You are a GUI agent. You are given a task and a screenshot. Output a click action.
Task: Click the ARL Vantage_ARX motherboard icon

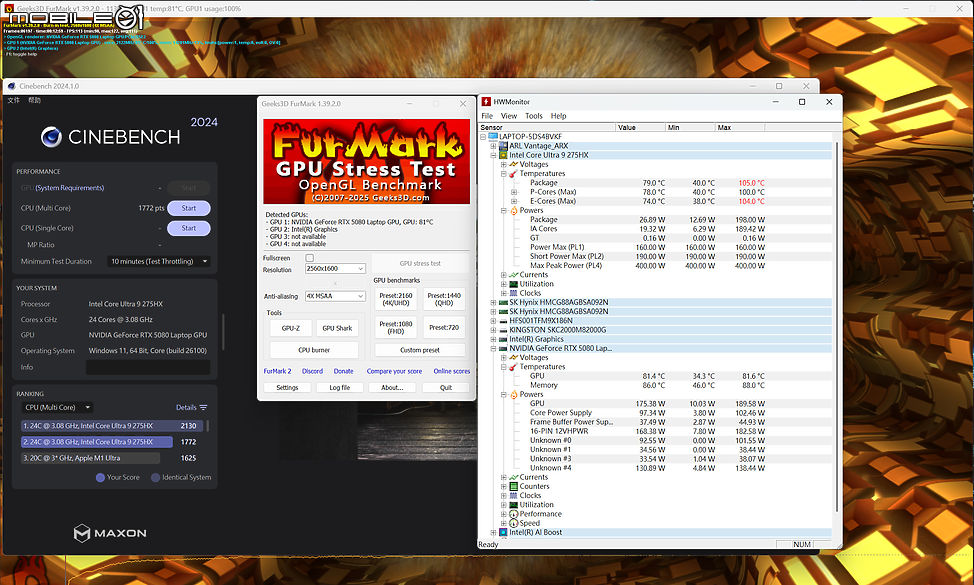503,146
